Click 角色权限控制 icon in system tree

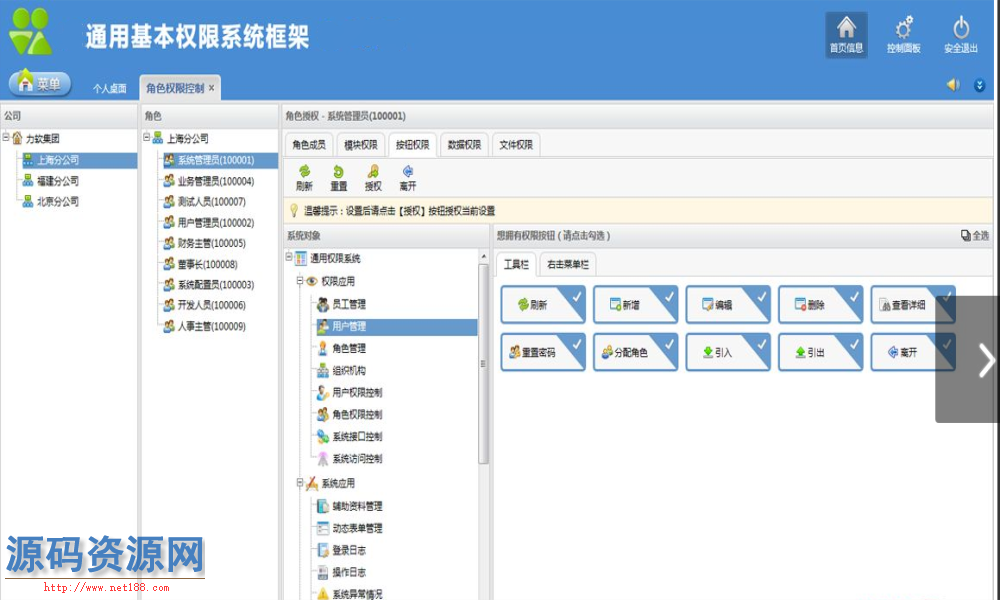pos(323,414)
